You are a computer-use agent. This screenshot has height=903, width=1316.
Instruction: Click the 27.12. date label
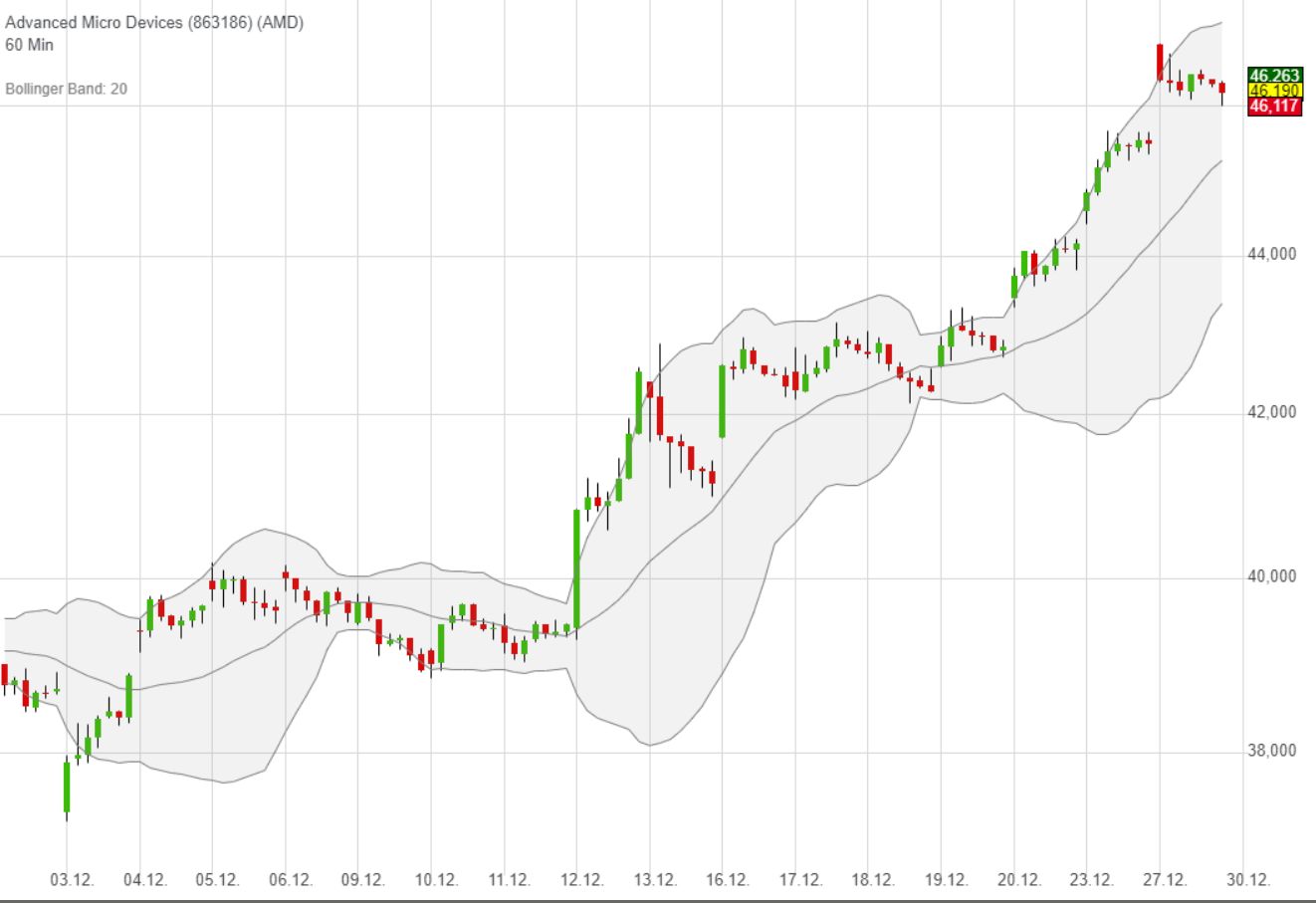(1165, 880)
